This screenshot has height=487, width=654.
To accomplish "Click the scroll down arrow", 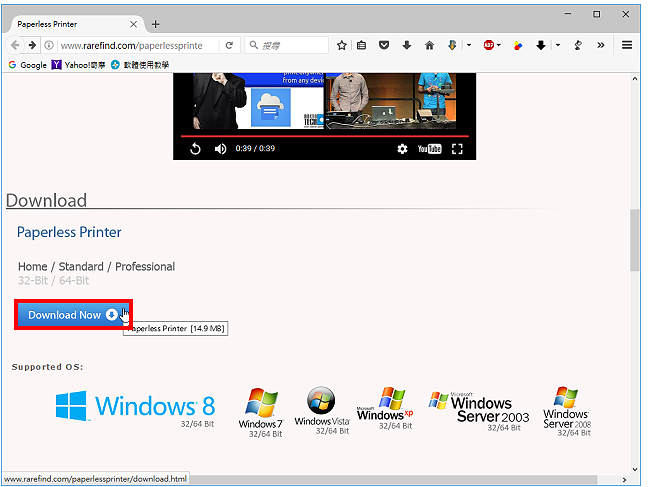I will [x=635, y=469].
